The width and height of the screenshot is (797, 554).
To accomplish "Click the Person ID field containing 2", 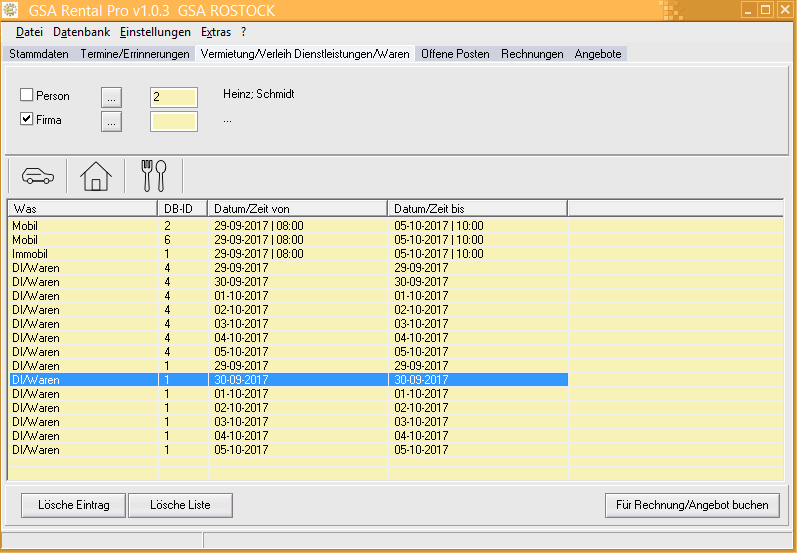I will coord(173,97).
